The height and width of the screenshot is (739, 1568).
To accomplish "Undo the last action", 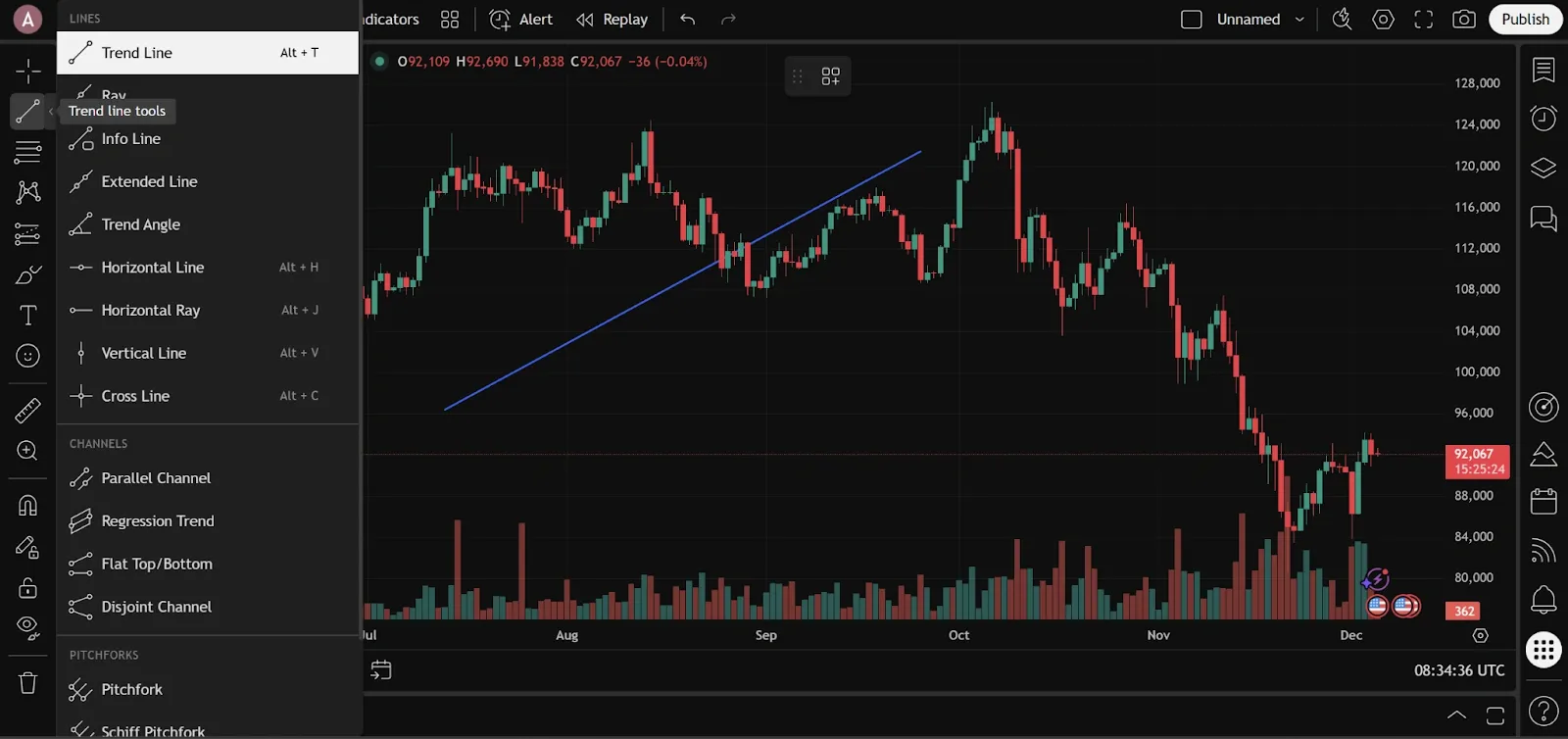I will (688, 20).
